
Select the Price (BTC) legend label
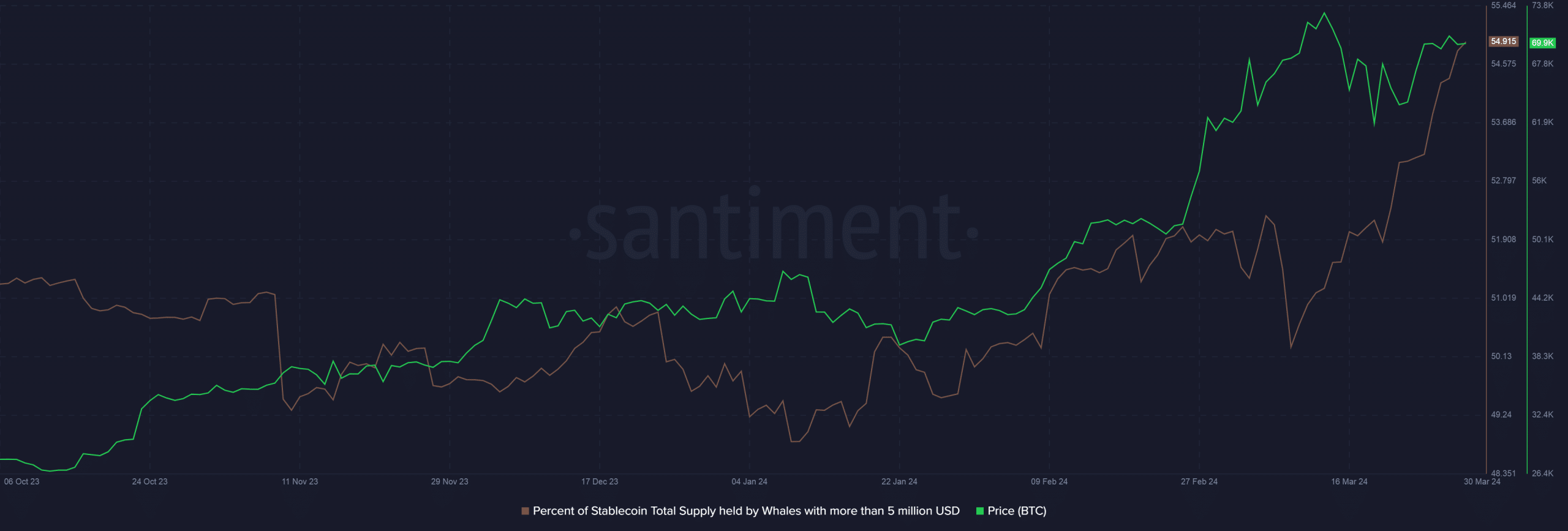[x=1017, y=511]
